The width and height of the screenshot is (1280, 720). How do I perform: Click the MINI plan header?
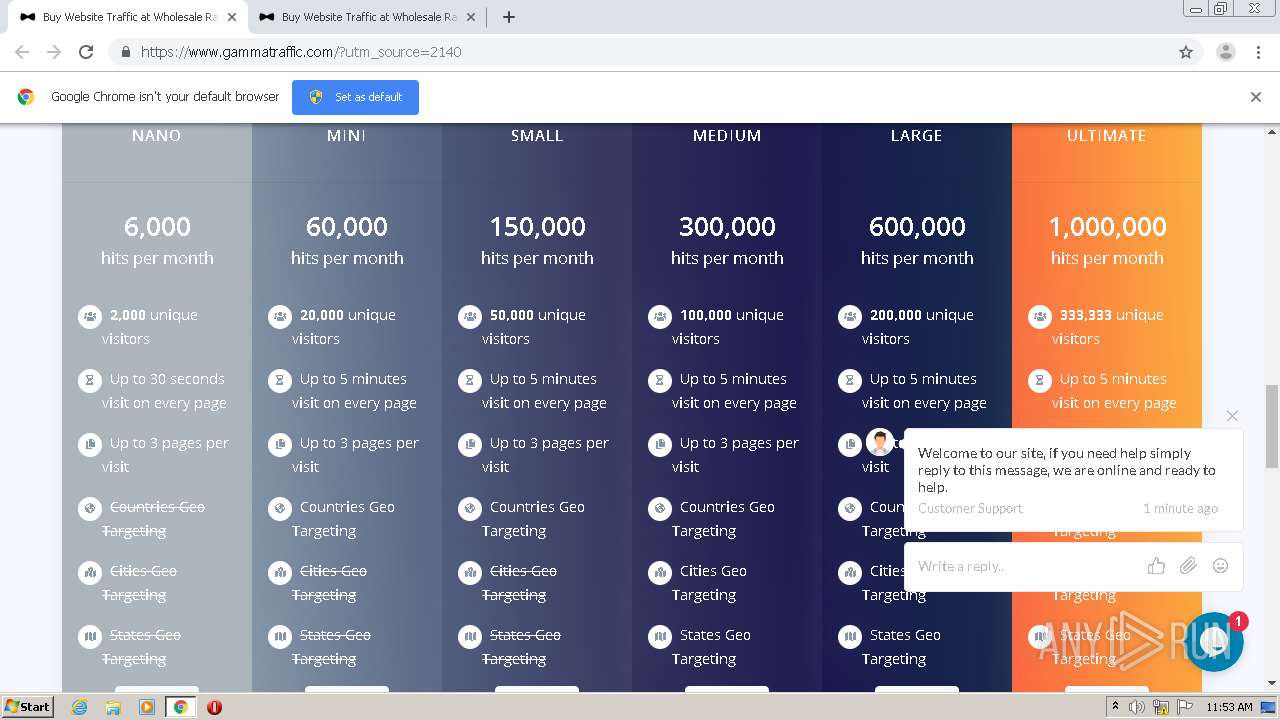point(347,135)
